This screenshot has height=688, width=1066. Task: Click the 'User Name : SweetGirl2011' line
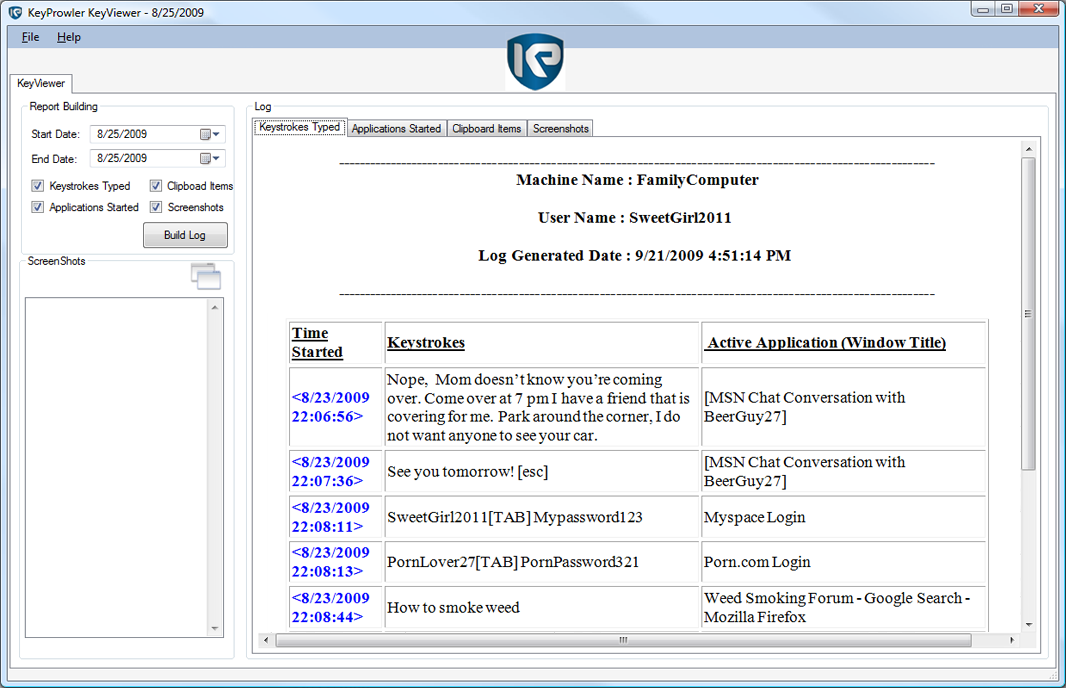tap(634, 218)
